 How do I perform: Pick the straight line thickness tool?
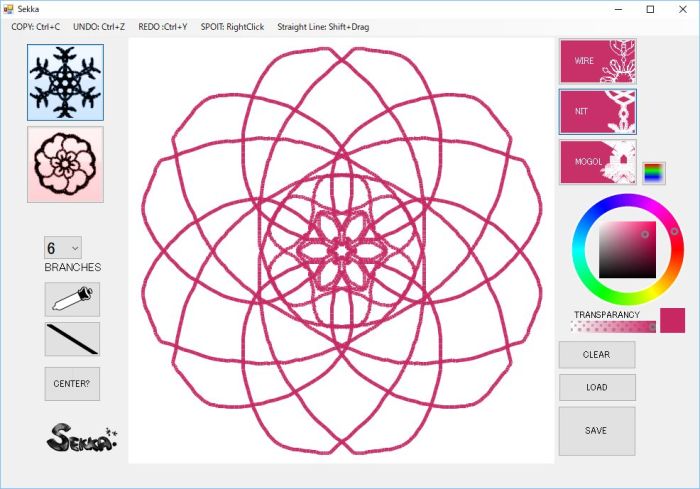72,339
